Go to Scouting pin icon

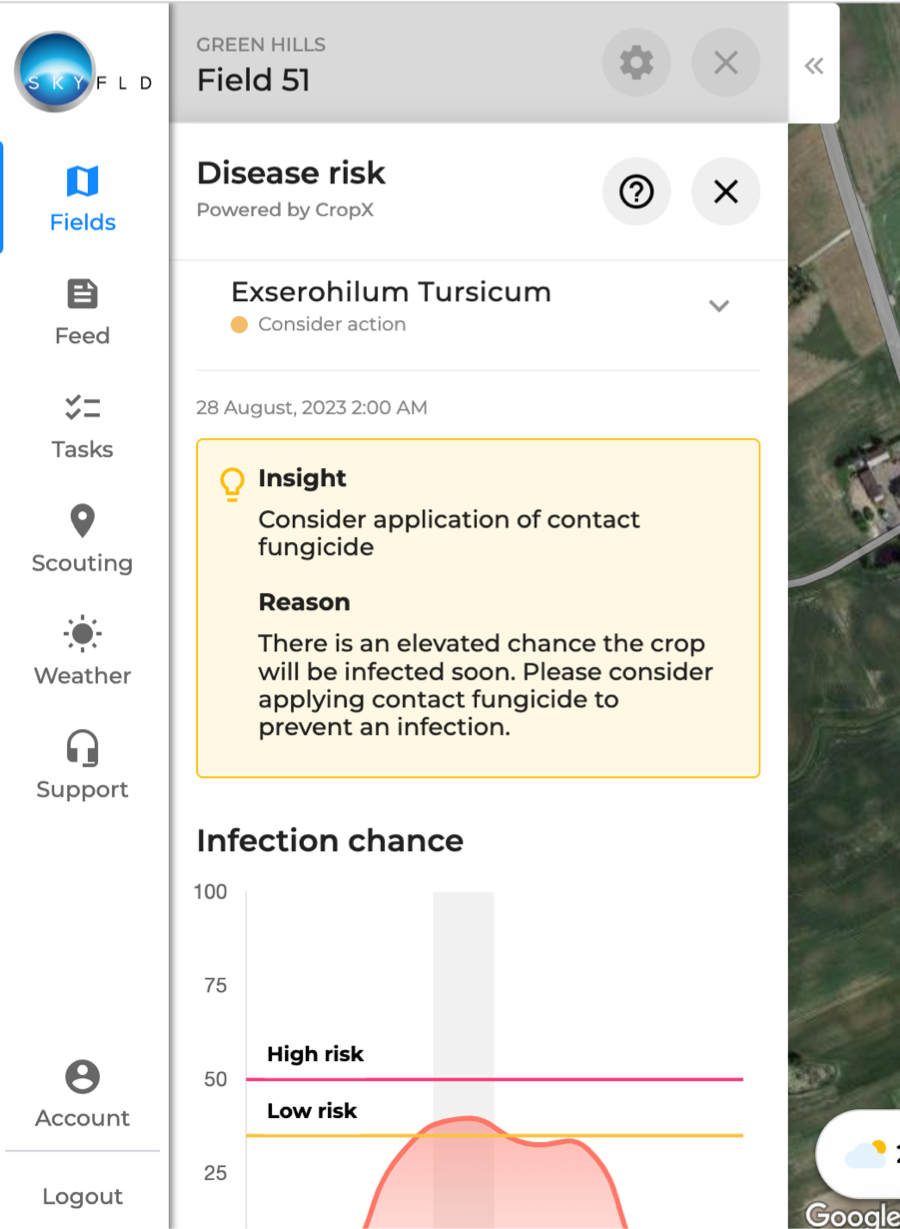coord(82,521)
